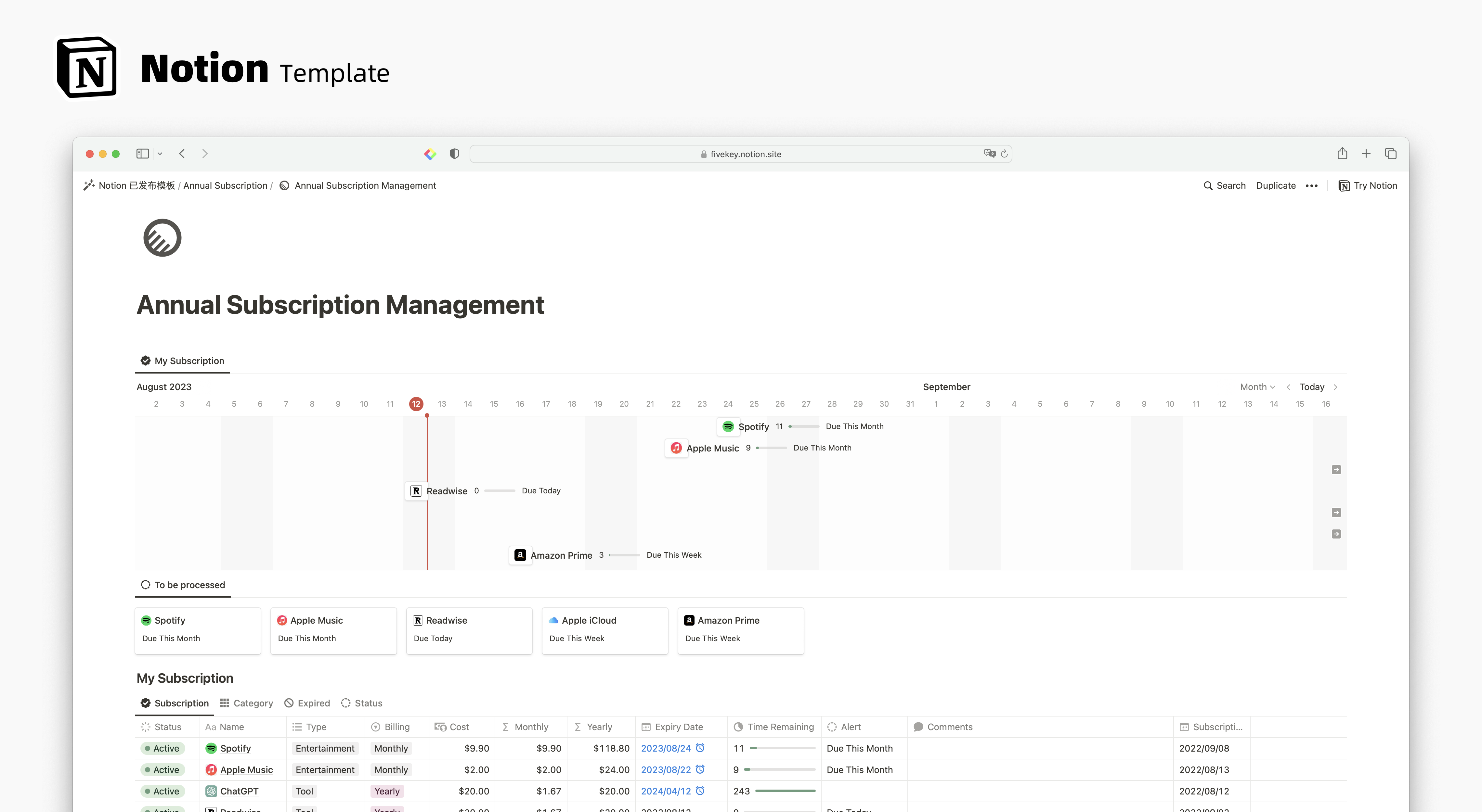Image resolution: width=1482 pixels, height=812 pixels.
Task: Click the highlighted date 12 marker
Action: (416, 404)
